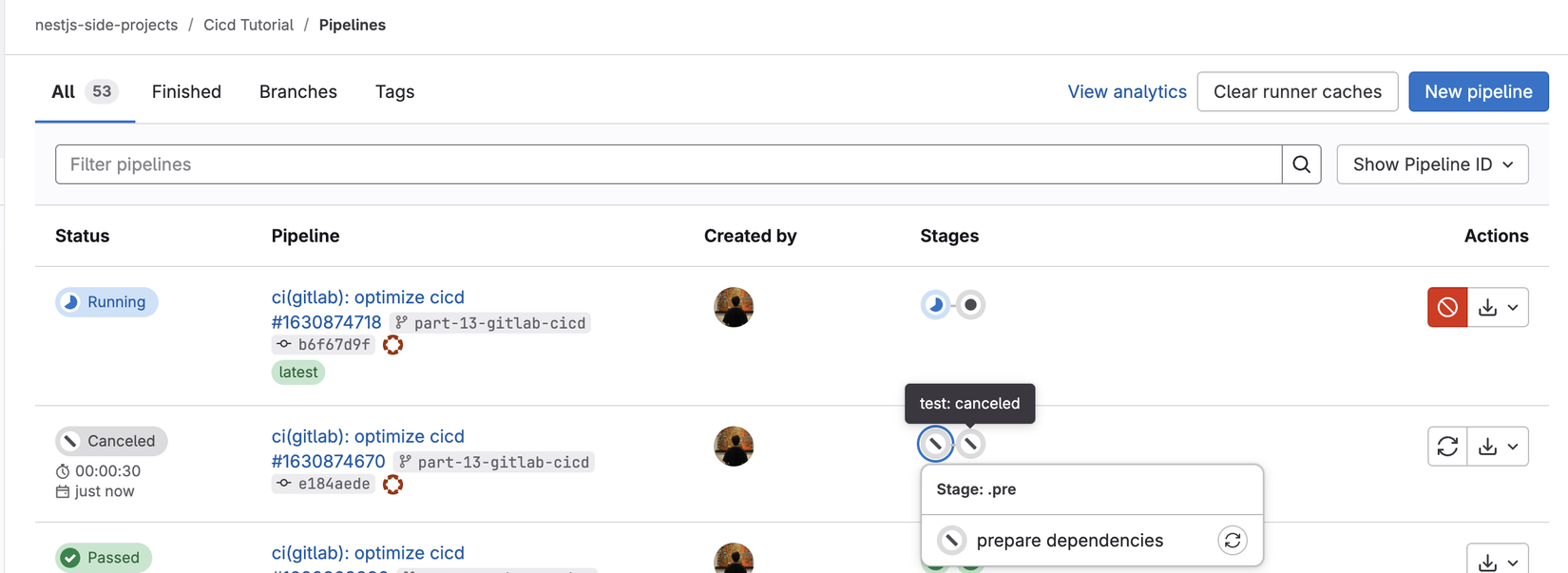
Task: Open the View analytics link
Action: [1126, 92]
